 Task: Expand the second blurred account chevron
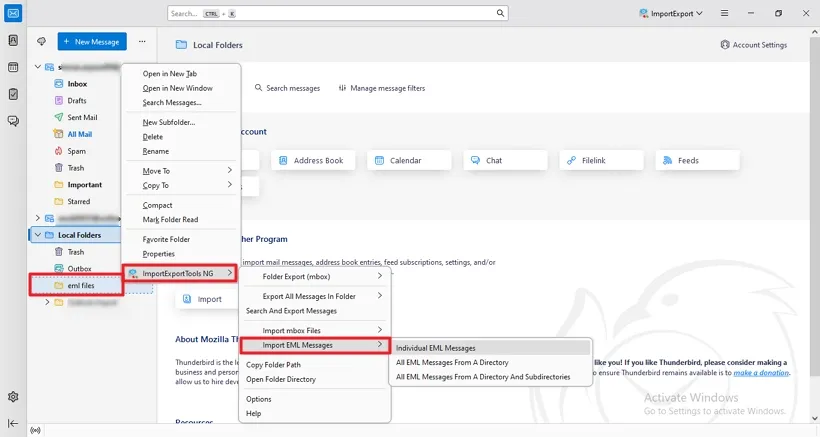pos(38,218)
